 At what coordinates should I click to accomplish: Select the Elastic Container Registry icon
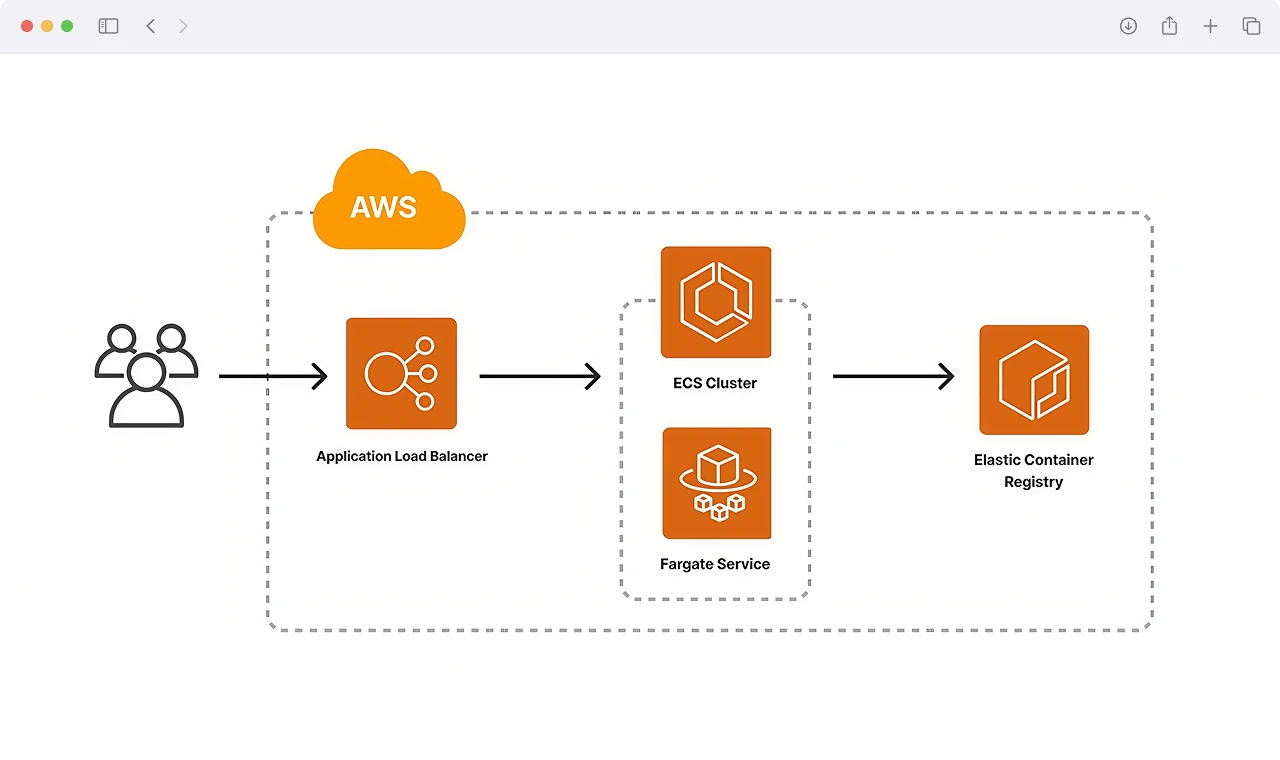point(1034,380)
